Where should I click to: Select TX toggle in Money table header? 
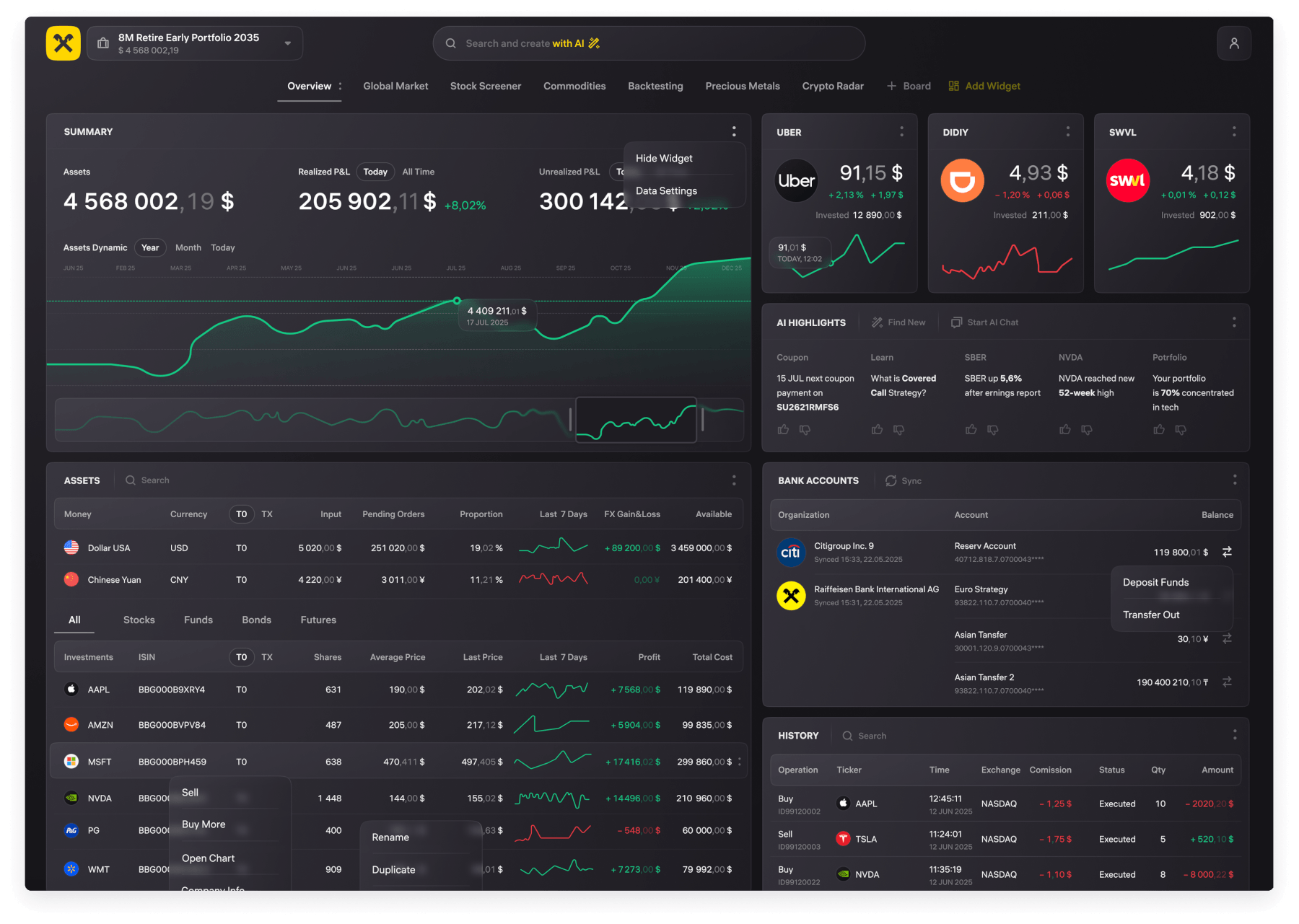click(267, 514)
